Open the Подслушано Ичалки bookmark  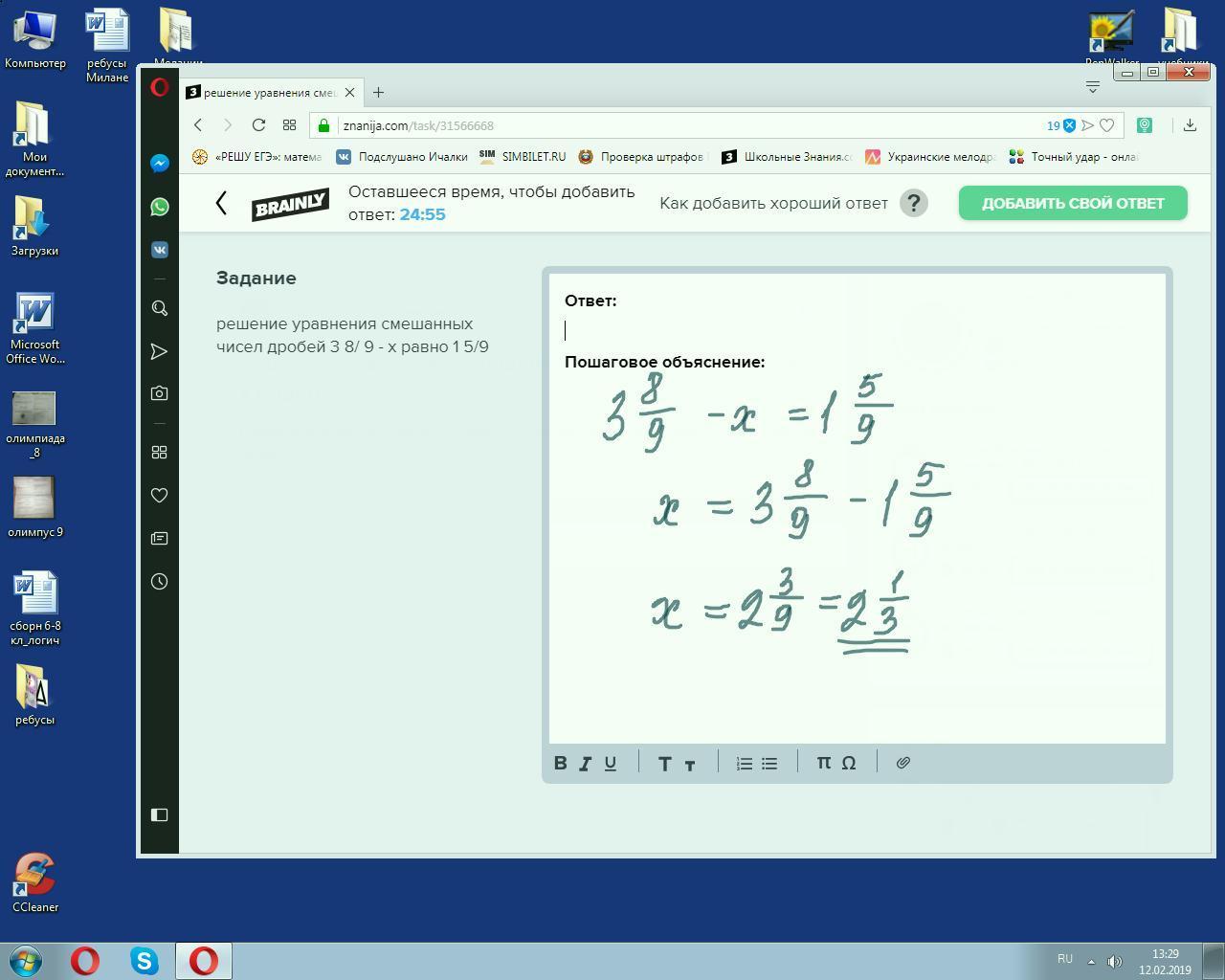coord(402,157)
